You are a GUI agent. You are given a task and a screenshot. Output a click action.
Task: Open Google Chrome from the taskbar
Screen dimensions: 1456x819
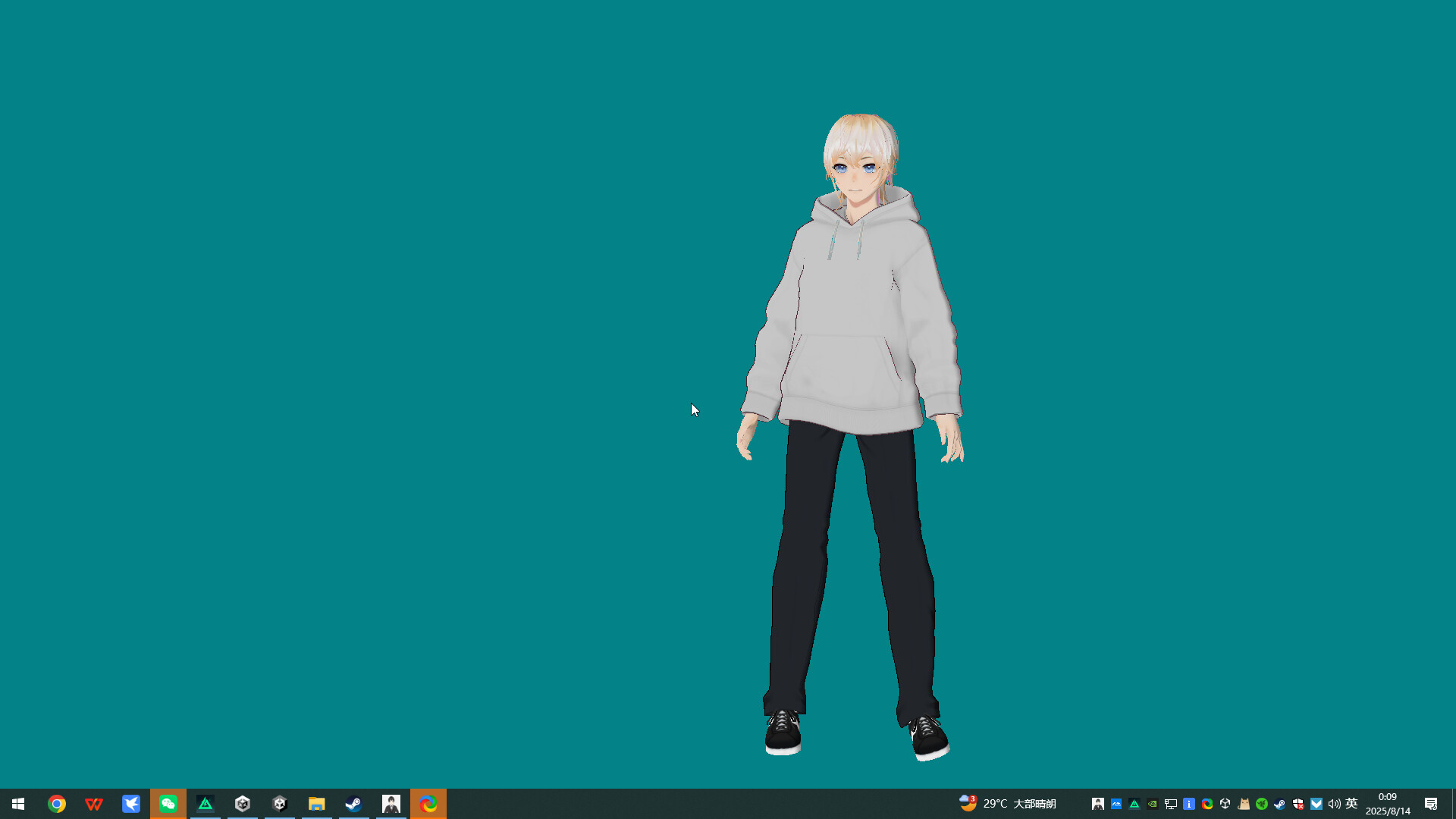click(57, 803)
